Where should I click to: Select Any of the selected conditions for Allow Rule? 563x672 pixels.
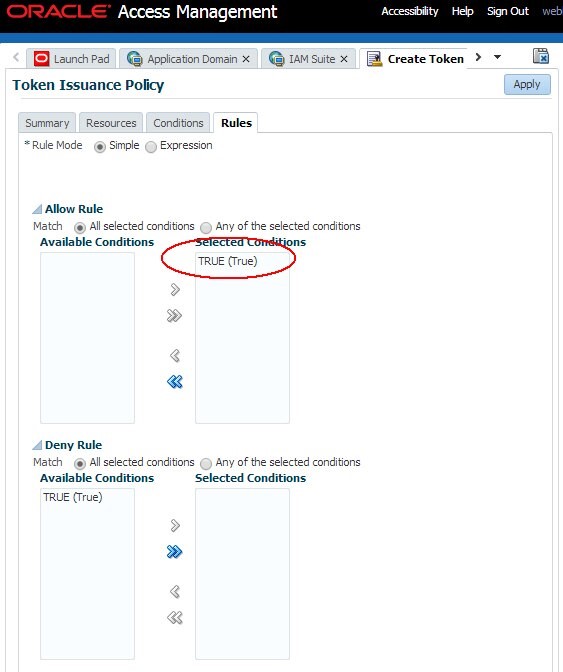[x=206, y=228]
